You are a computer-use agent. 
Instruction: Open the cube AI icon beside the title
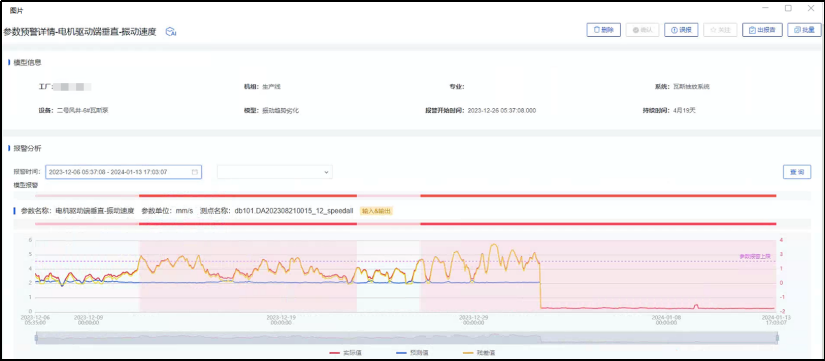170,32
